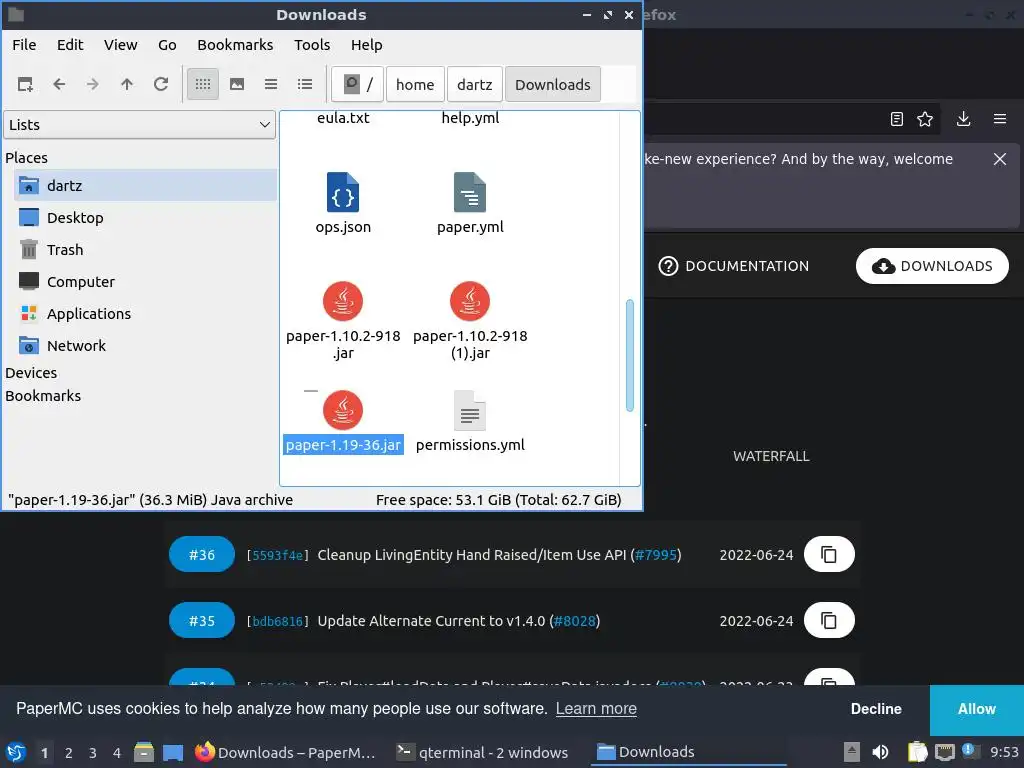The width and height of the screenshot is (1024, 768).
Task: Decline PaperMC cookies
Action: pyautogui.click(x=876, y=709)
